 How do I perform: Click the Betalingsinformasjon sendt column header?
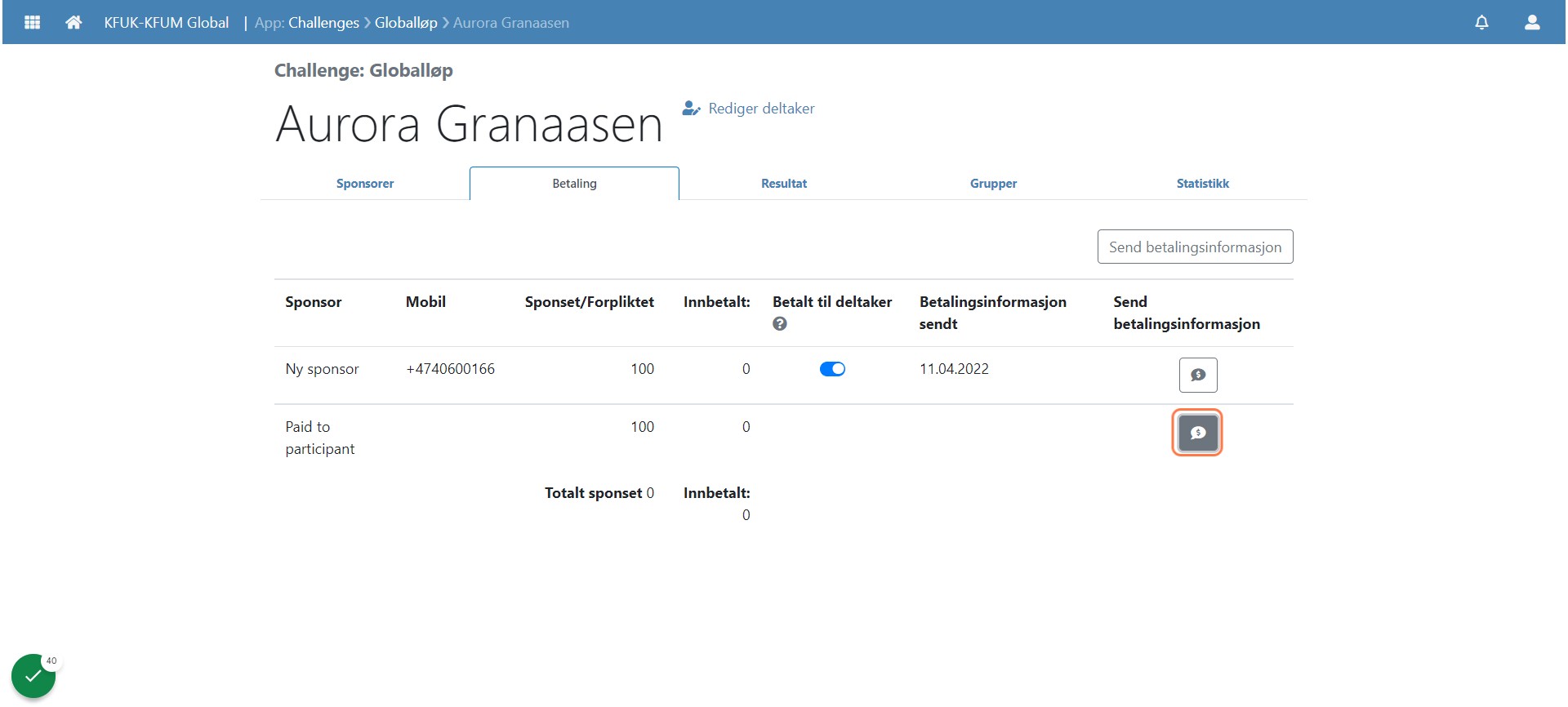point(992,313)
